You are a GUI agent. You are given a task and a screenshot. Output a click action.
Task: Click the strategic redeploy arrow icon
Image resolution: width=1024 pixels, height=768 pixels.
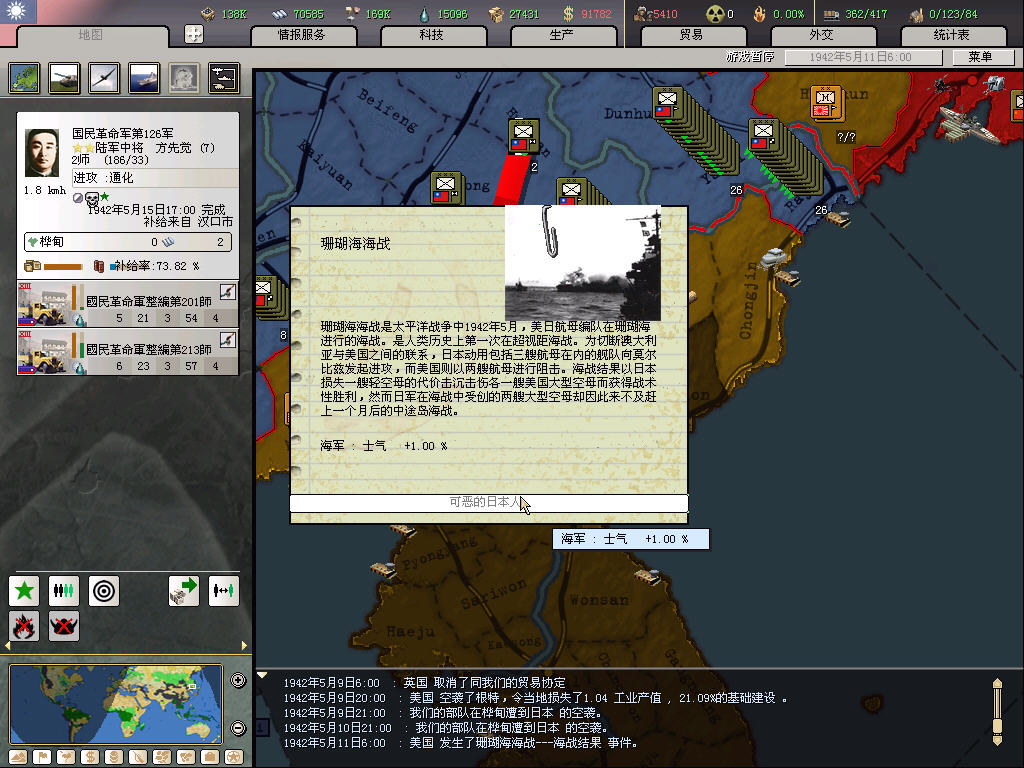coord(184,591)
